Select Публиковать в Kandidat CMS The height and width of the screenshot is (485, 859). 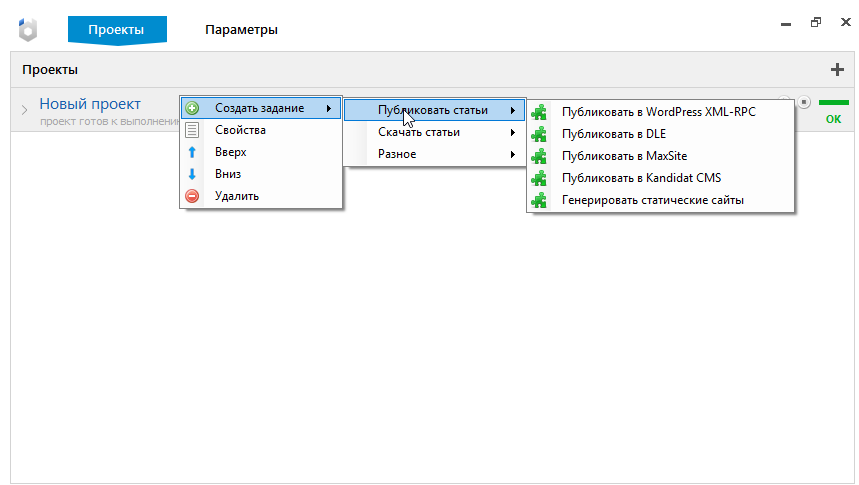[x=661, y=178]
